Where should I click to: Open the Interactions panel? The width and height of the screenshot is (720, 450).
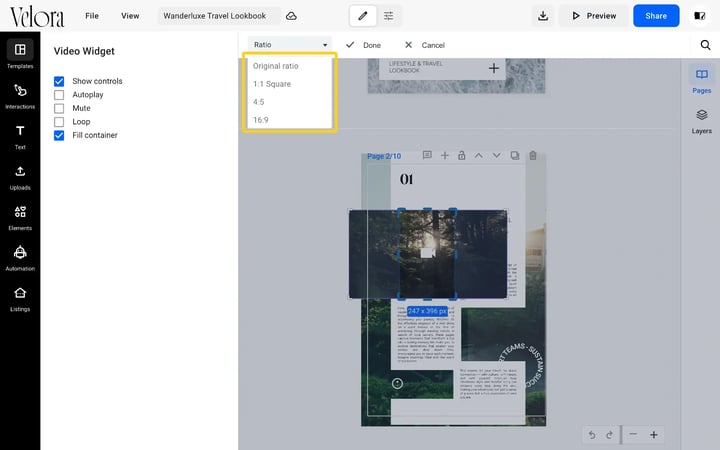[x=20, y=96]
